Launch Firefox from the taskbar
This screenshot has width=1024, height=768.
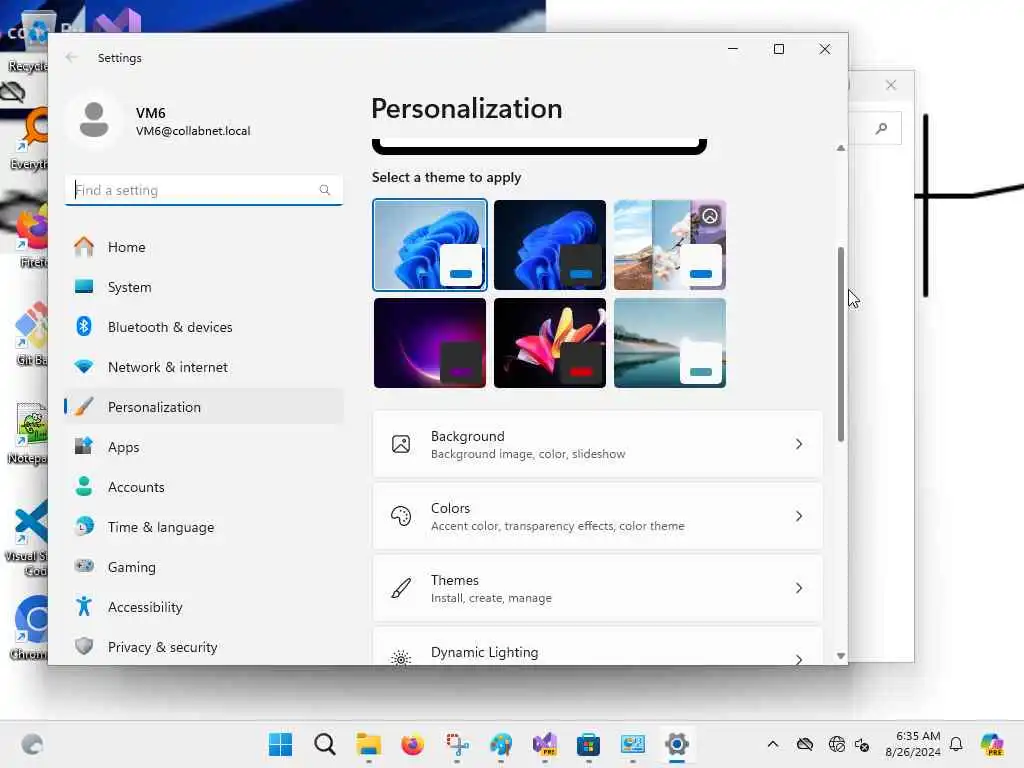pyautogui.click(x=412, y=744)
